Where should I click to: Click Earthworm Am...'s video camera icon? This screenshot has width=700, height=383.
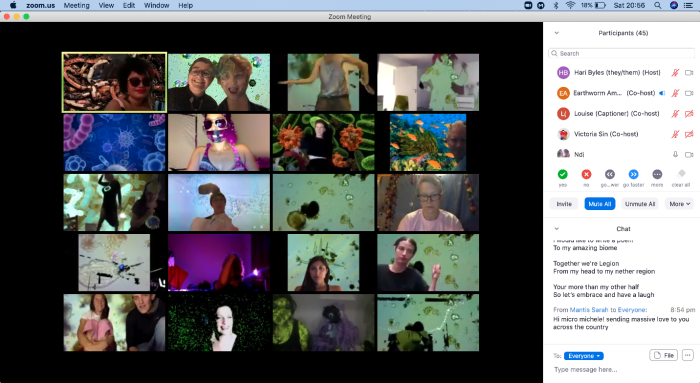[689, 93]
